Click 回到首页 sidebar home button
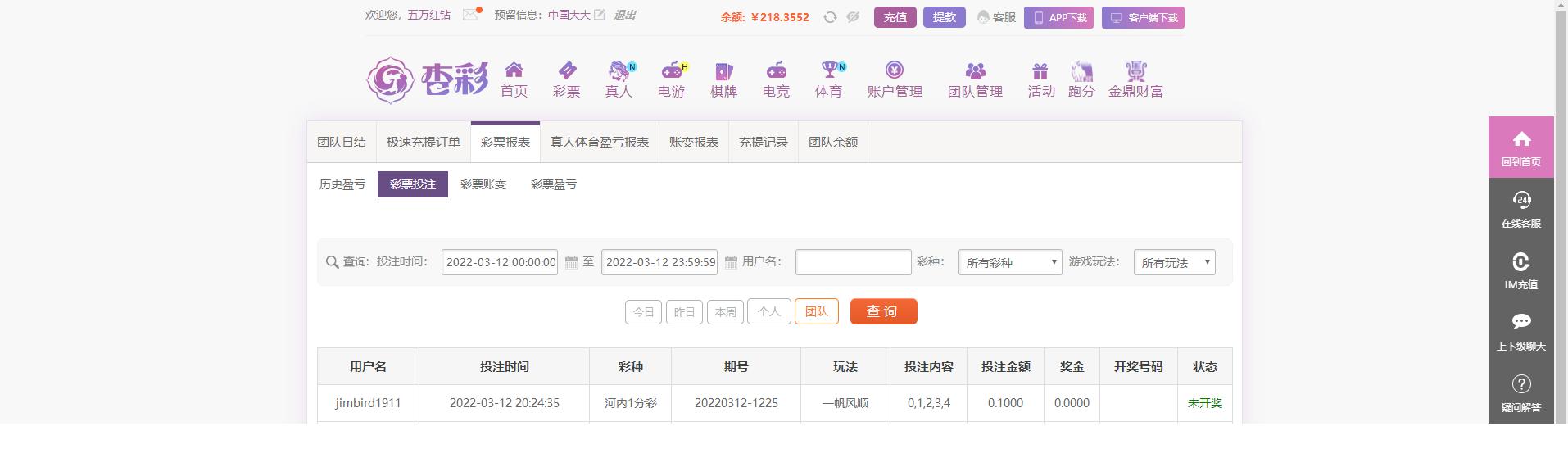The image size is (1568, 449). coord(1521,147)
